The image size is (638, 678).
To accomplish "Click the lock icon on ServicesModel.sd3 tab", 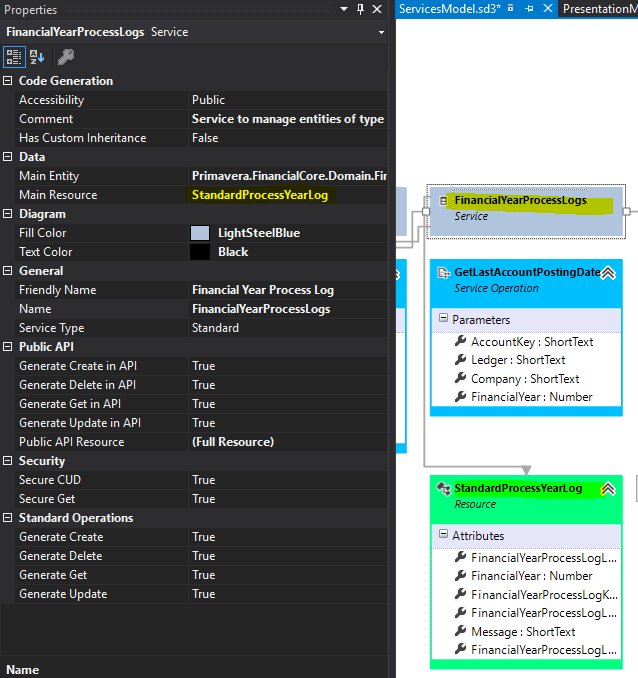I will tap(511, 8).
